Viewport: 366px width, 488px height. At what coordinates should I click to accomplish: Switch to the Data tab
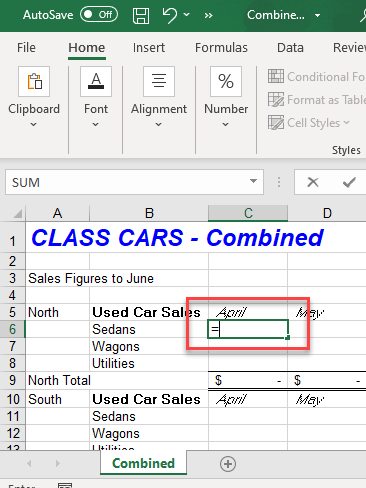[x=290, y=48]
